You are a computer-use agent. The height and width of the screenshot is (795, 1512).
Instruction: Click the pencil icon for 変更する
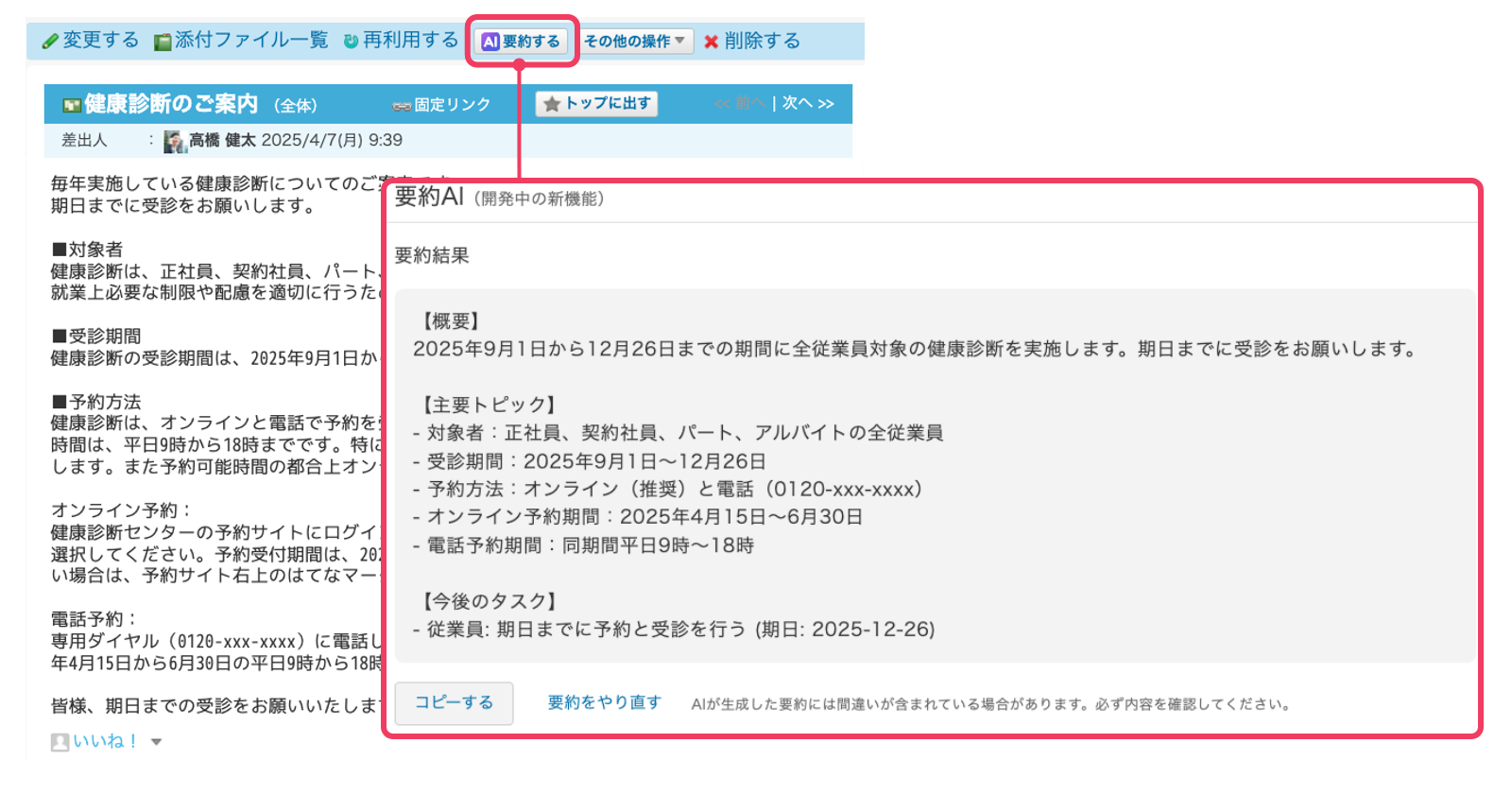pyautogui.click(x=50, y=42)
